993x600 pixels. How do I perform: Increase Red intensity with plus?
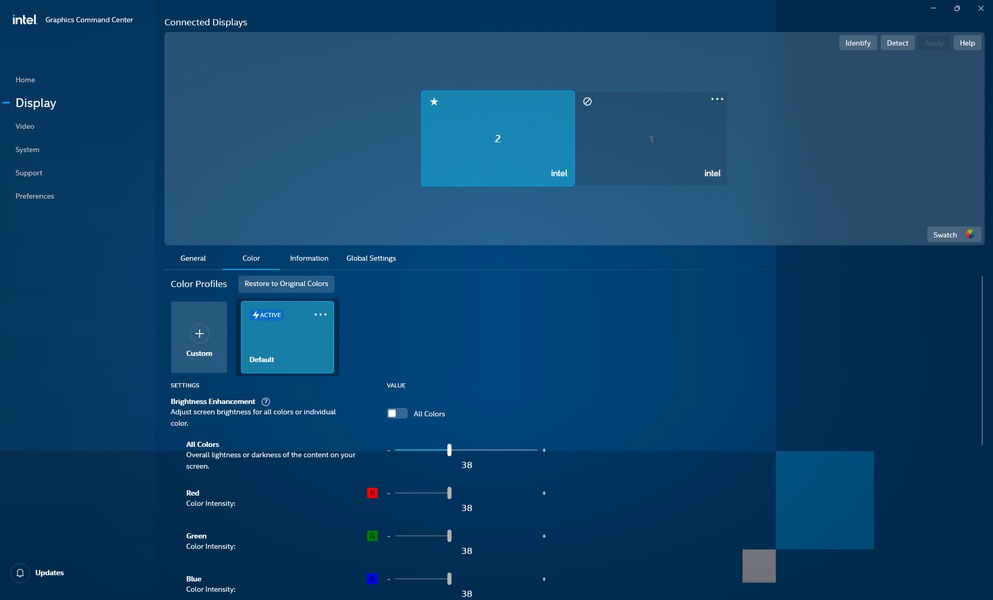coord(544,493)
